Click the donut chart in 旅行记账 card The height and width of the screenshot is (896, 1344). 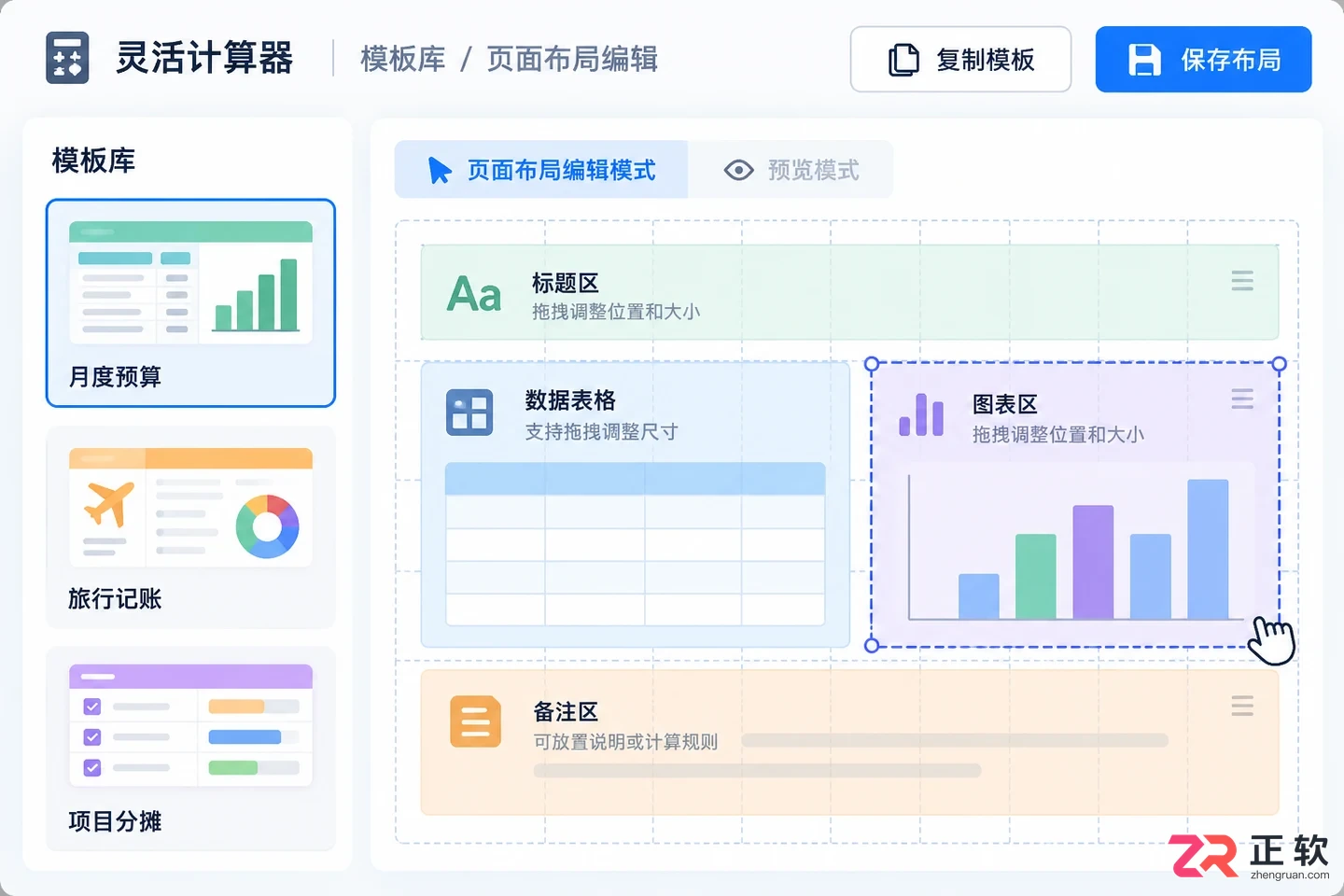[x=268, y=526]
